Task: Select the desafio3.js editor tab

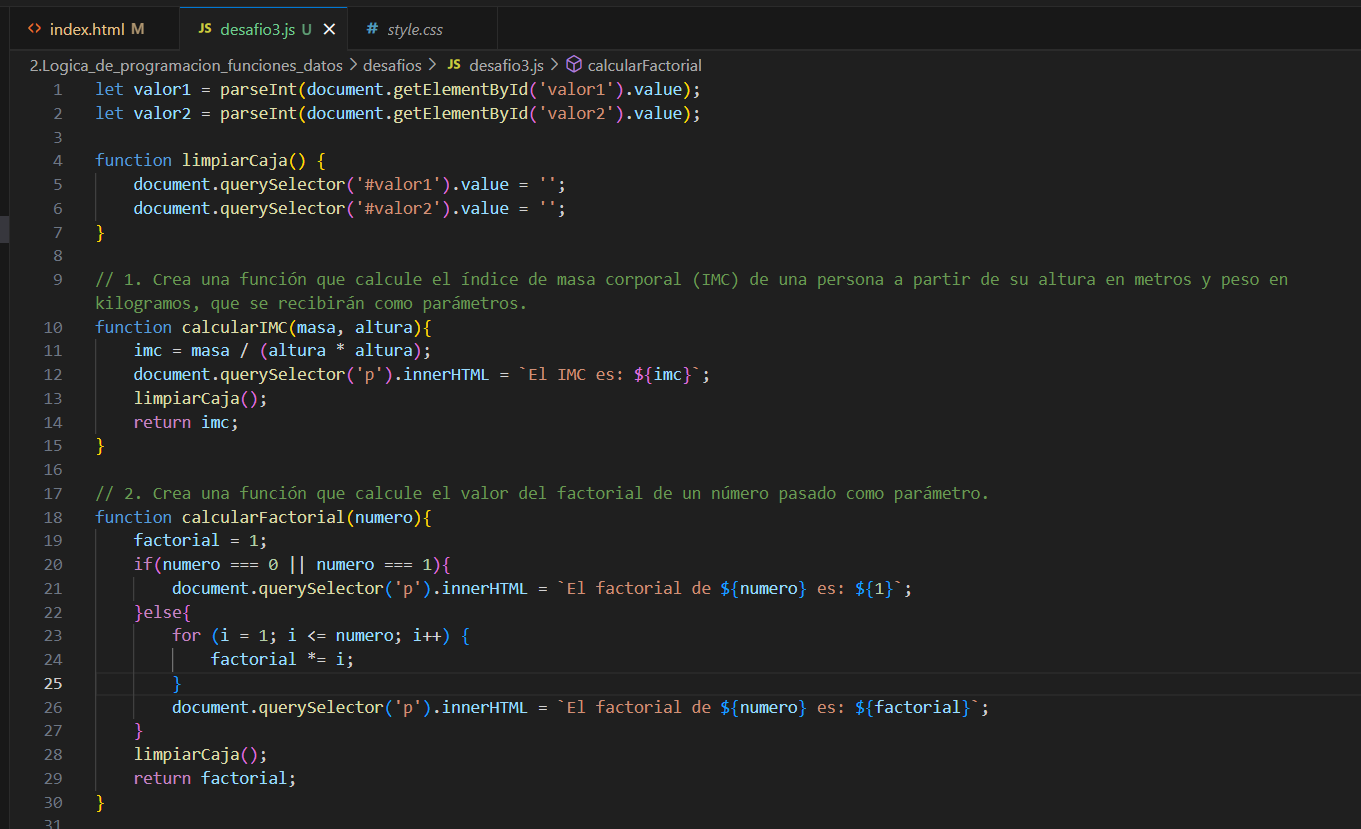Action: [x=265, y=29]
